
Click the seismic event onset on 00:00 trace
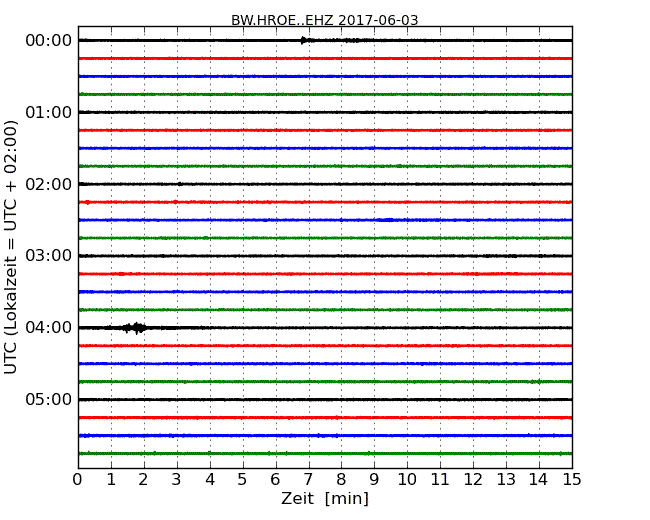(x=304, y=40)
